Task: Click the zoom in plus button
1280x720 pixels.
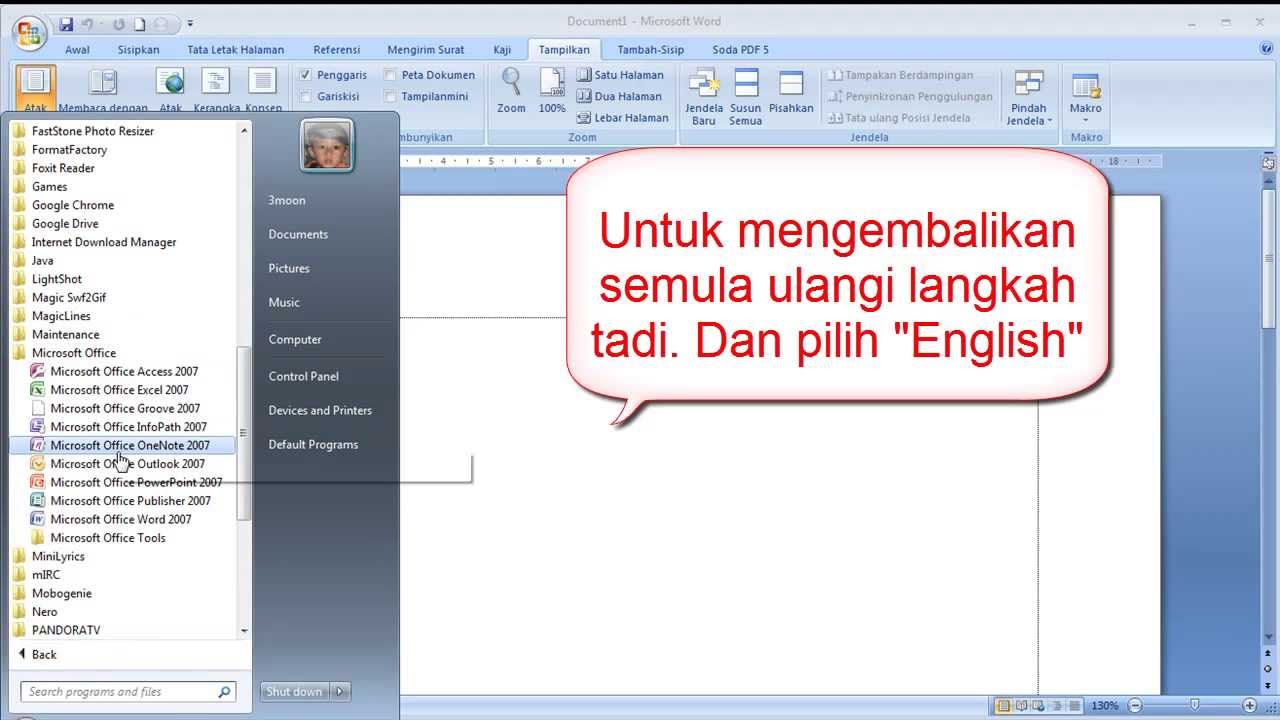Action: (1249, 706)
